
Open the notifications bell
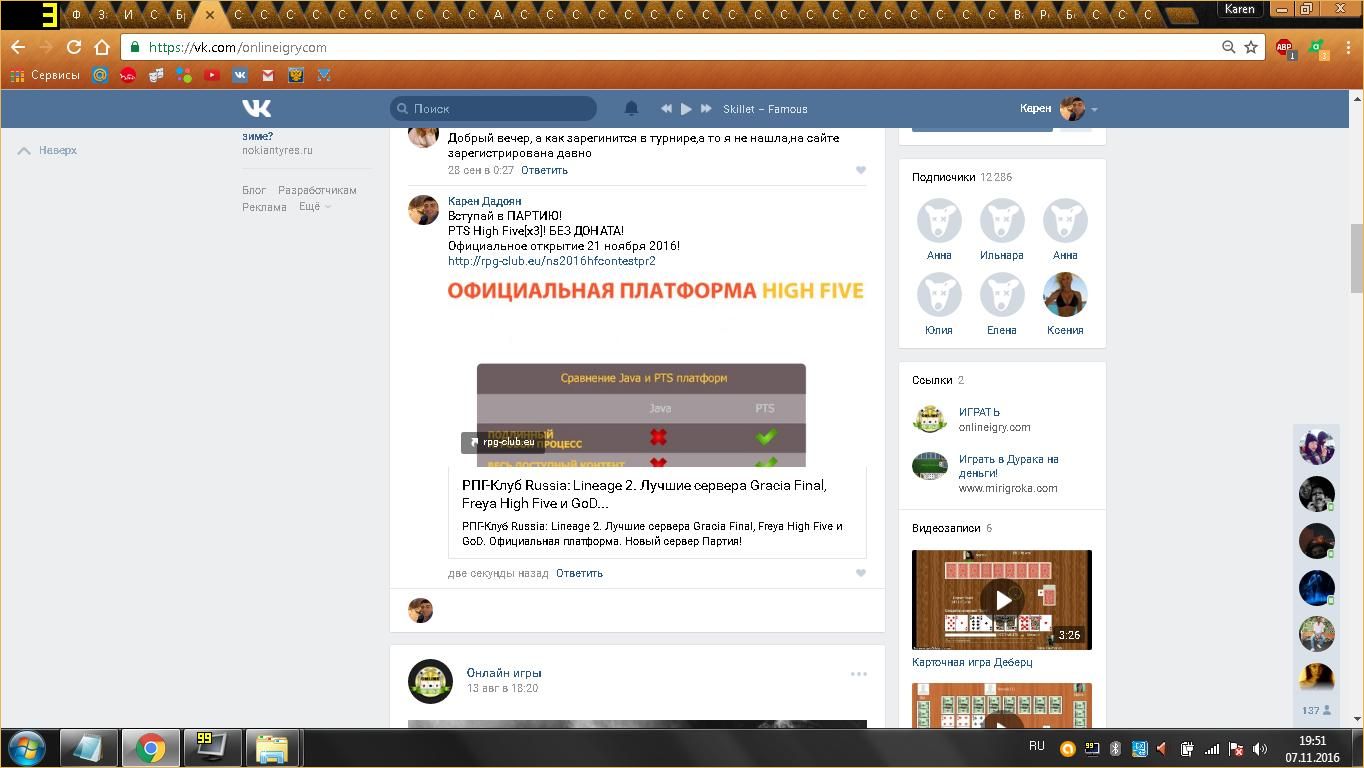click(x=631, y=108)
